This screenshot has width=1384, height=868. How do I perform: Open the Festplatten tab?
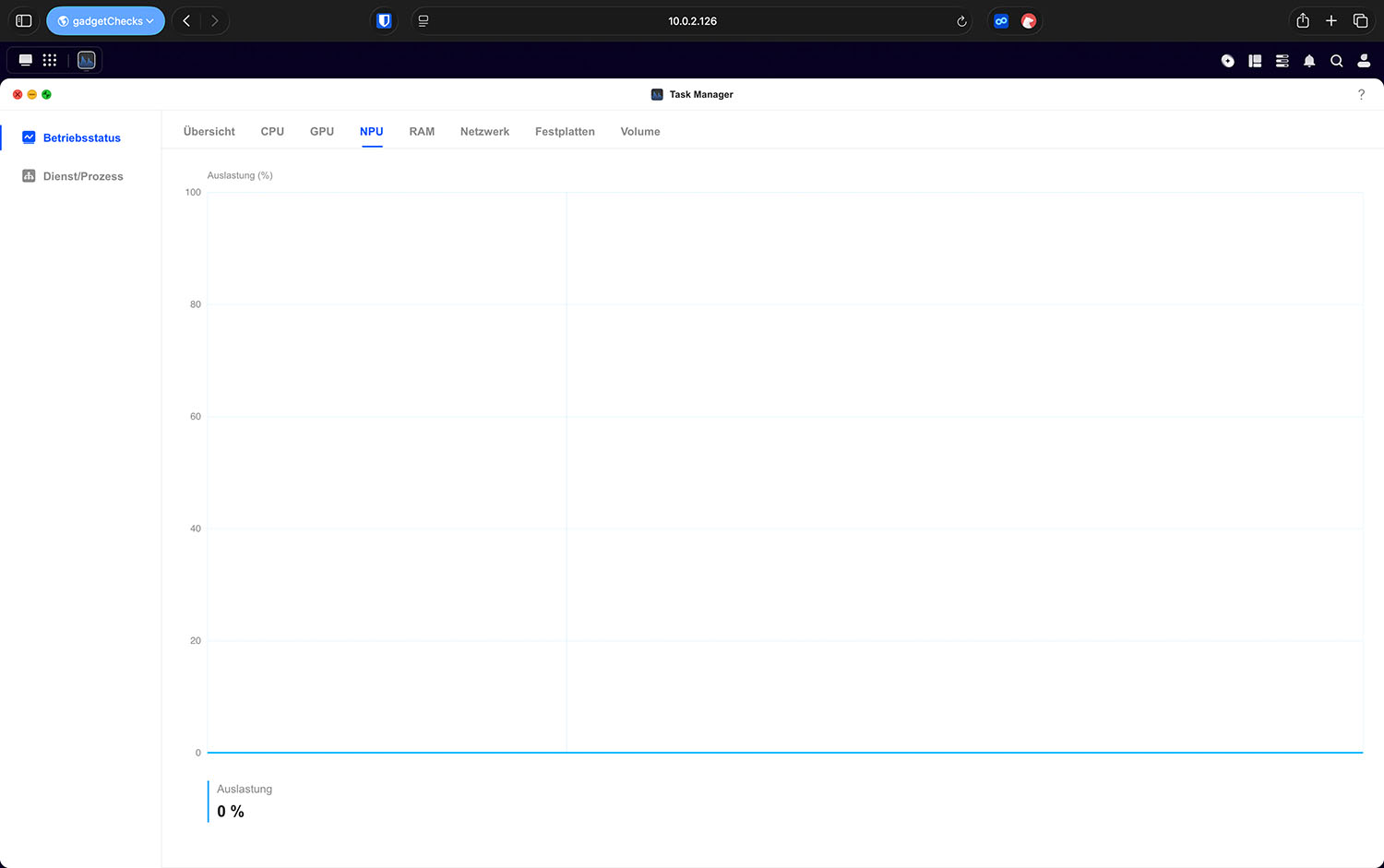tap(565, 132)
